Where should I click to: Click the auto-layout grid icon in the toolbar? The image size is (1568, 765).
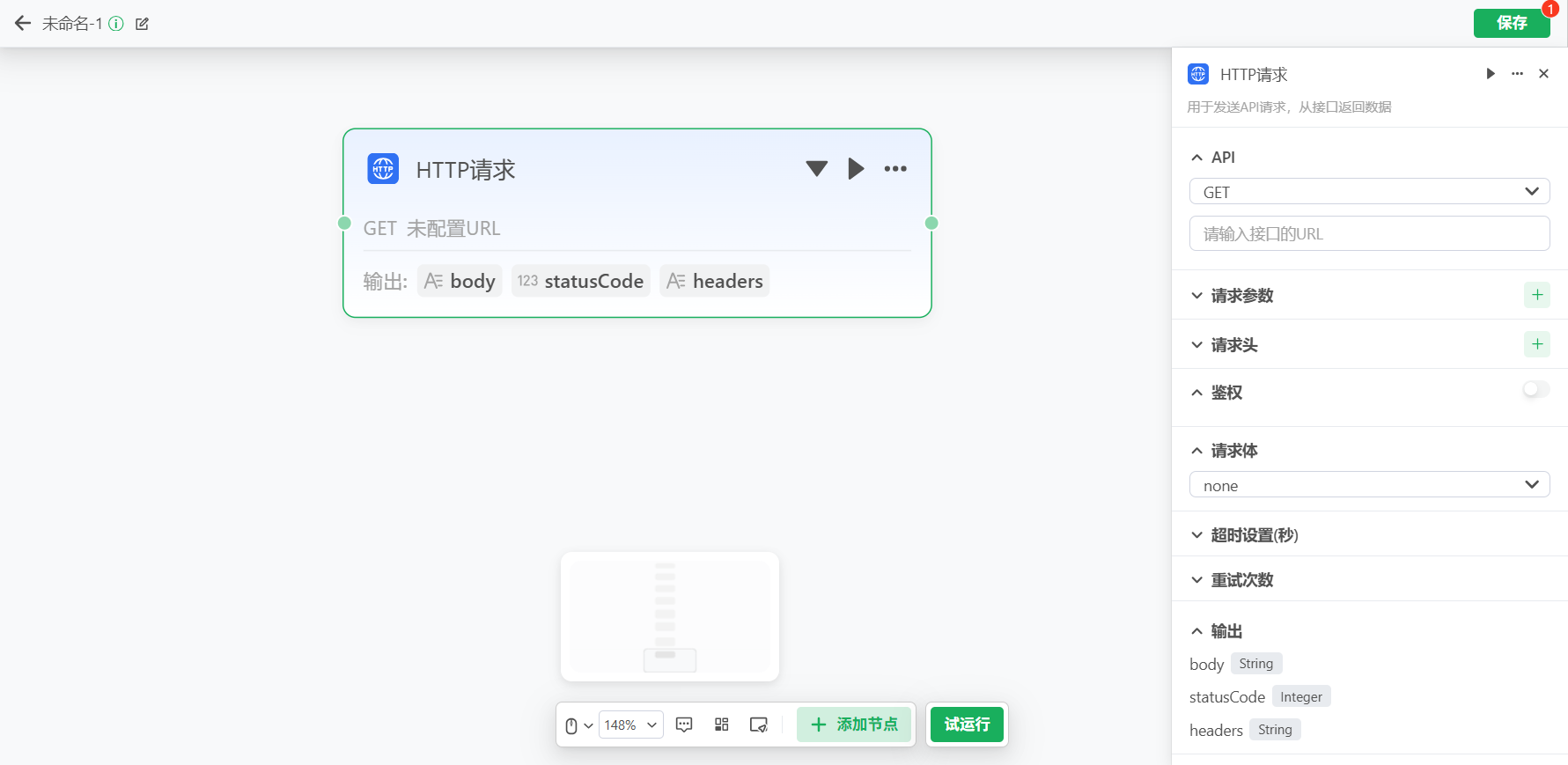coord(722,725)
